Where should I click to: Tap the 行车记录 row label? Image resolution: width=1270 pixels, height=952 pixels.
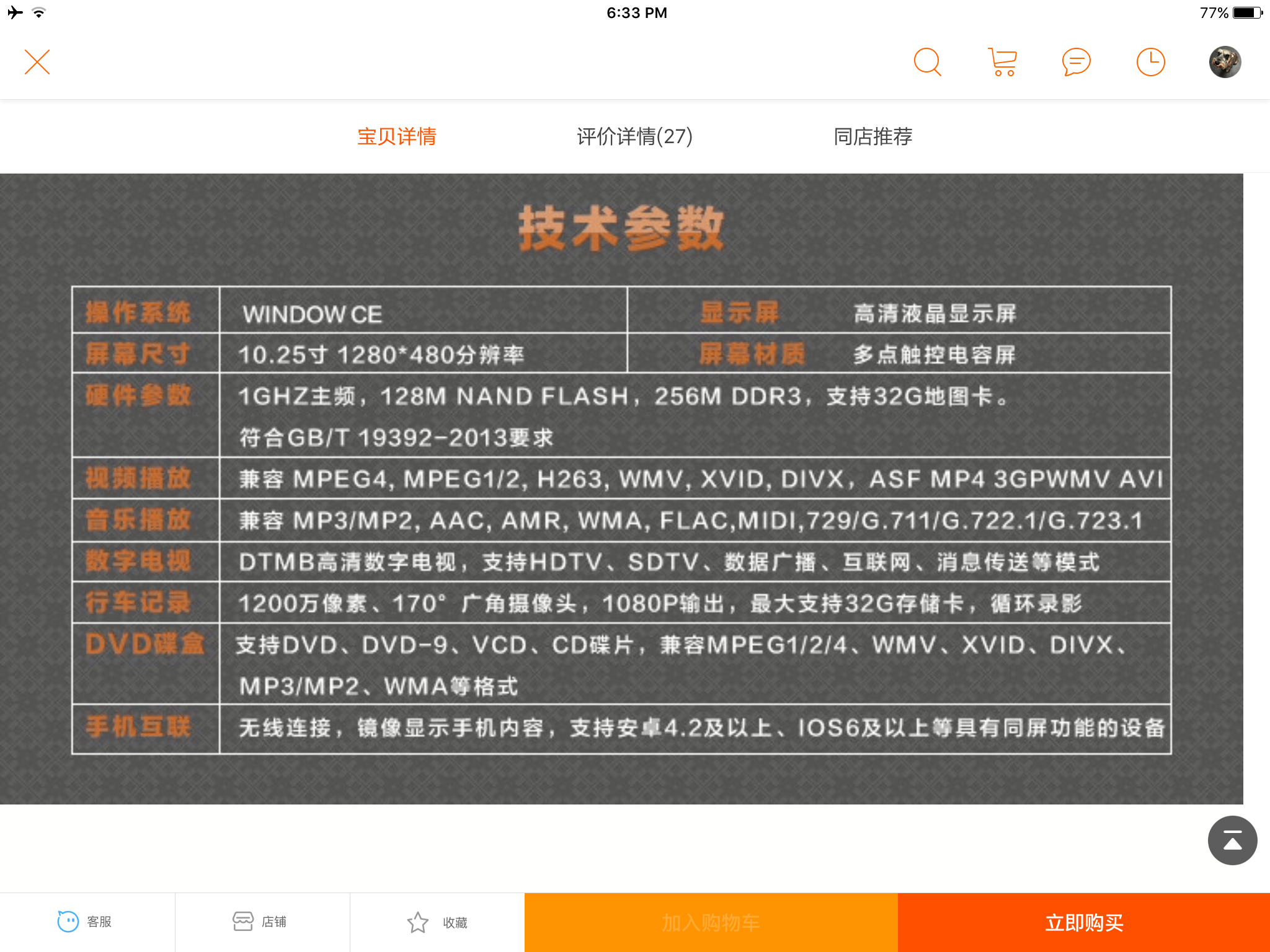pos(138,602)
